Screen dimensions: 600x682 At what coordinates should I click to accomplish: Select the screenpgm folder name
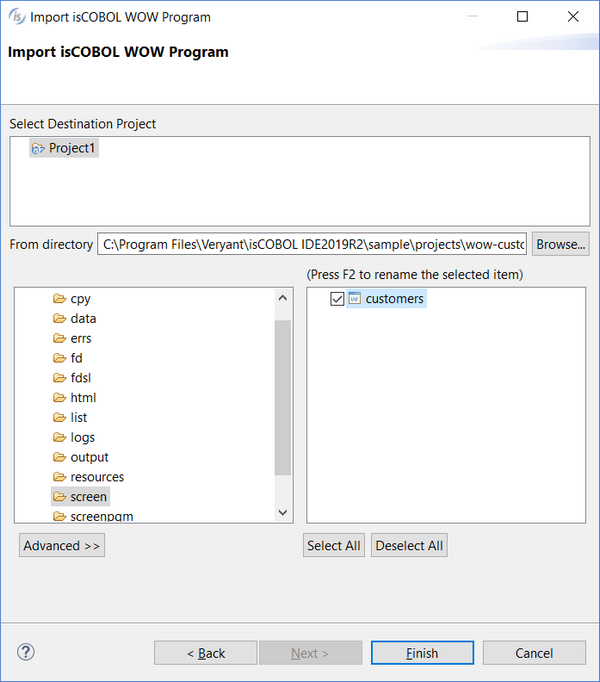pos(102,517)
